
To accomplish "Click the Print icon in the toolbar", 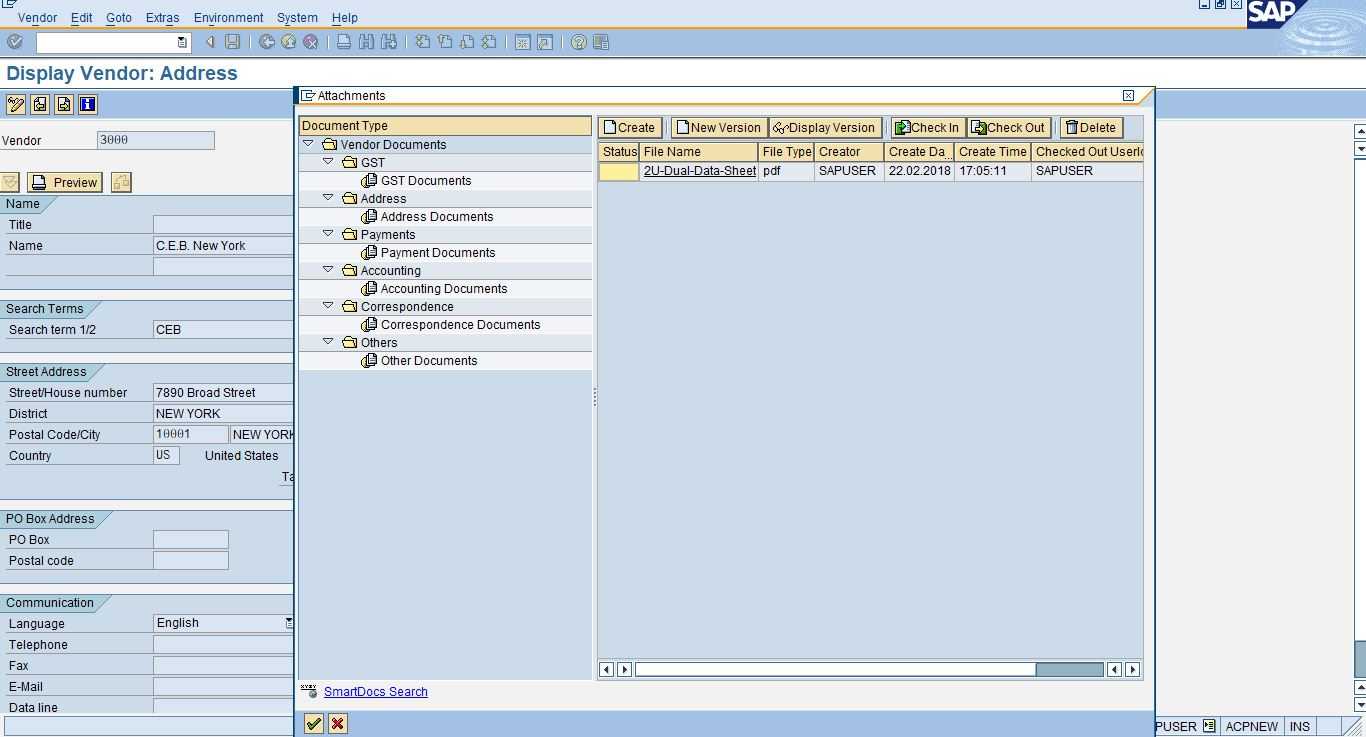I will pos(344,42).
